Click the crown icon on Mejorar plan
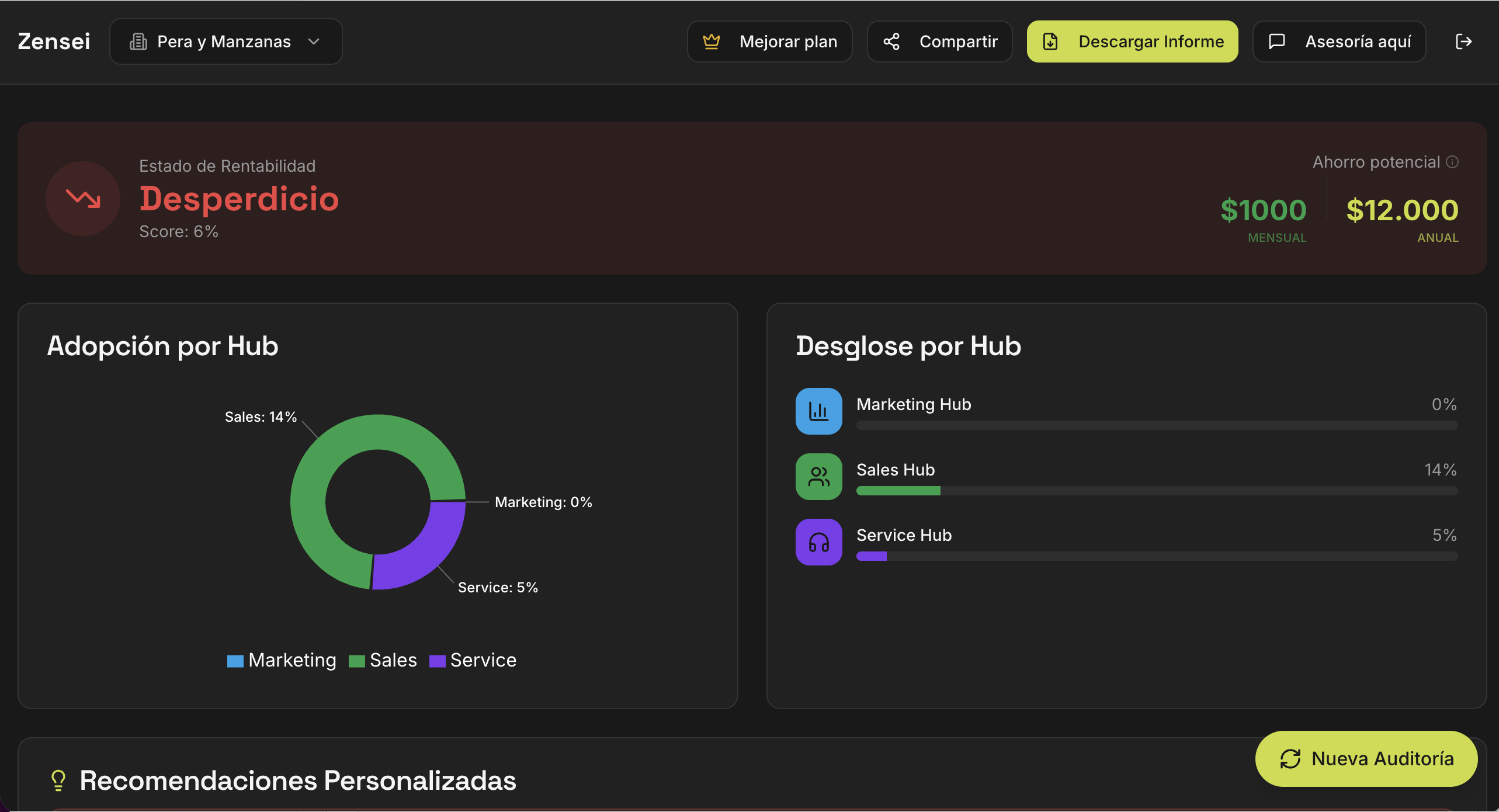The image size is (1499, 812). coord(712,41)
